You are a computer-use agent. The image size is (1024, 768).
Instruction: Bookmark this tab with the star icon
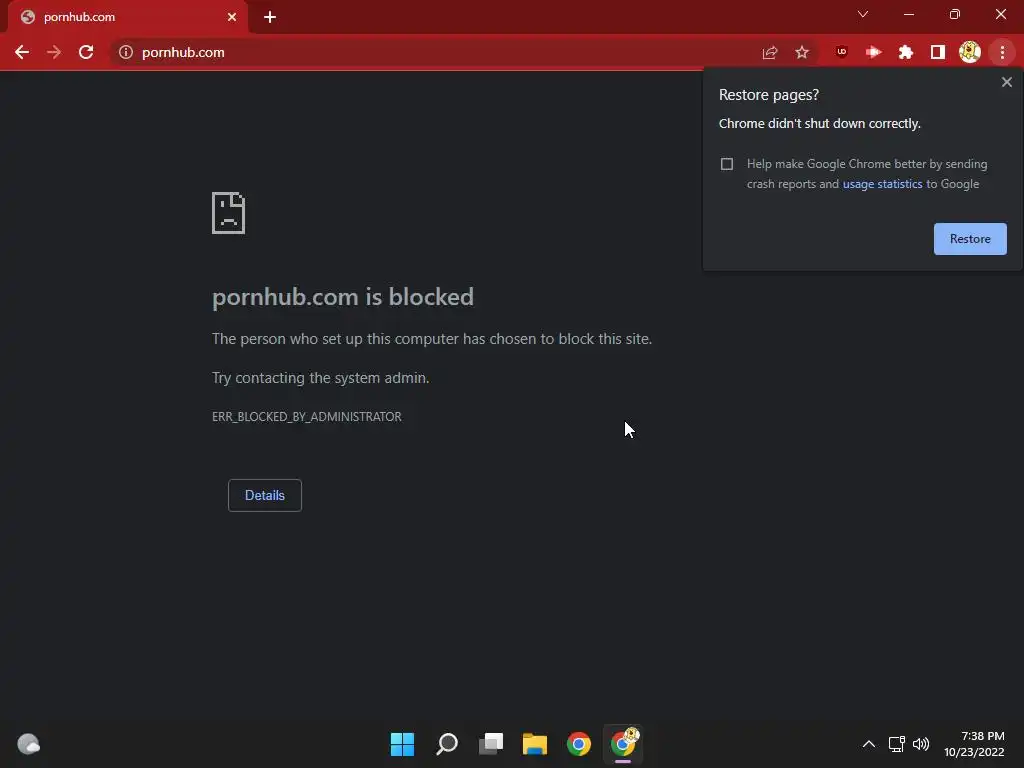coord(802,52)
